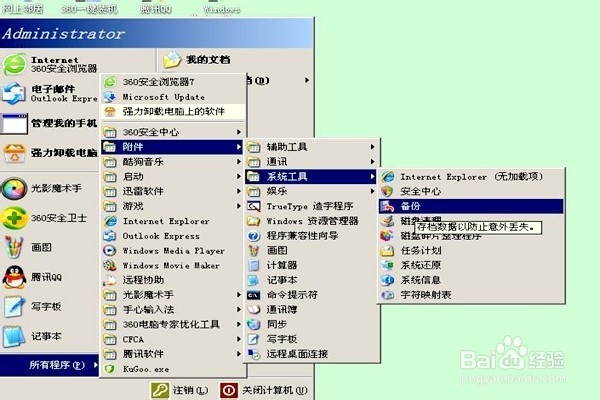Open the CFCA menu entry
Image resolution: width=600 pixels, height=400 pixels.
pyautogui.click(x=172, y=340)
